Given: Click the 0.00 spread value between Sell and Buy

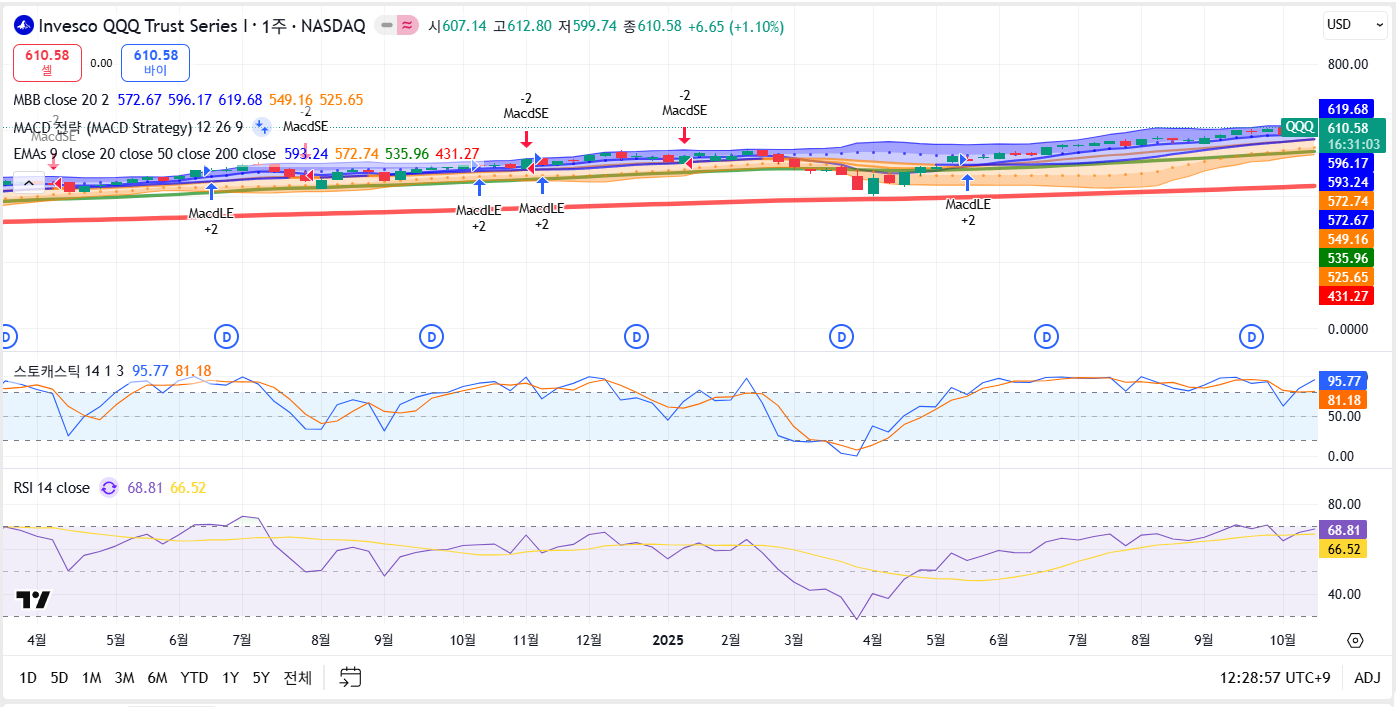Looking at the screenshot, I should (101, 63).
